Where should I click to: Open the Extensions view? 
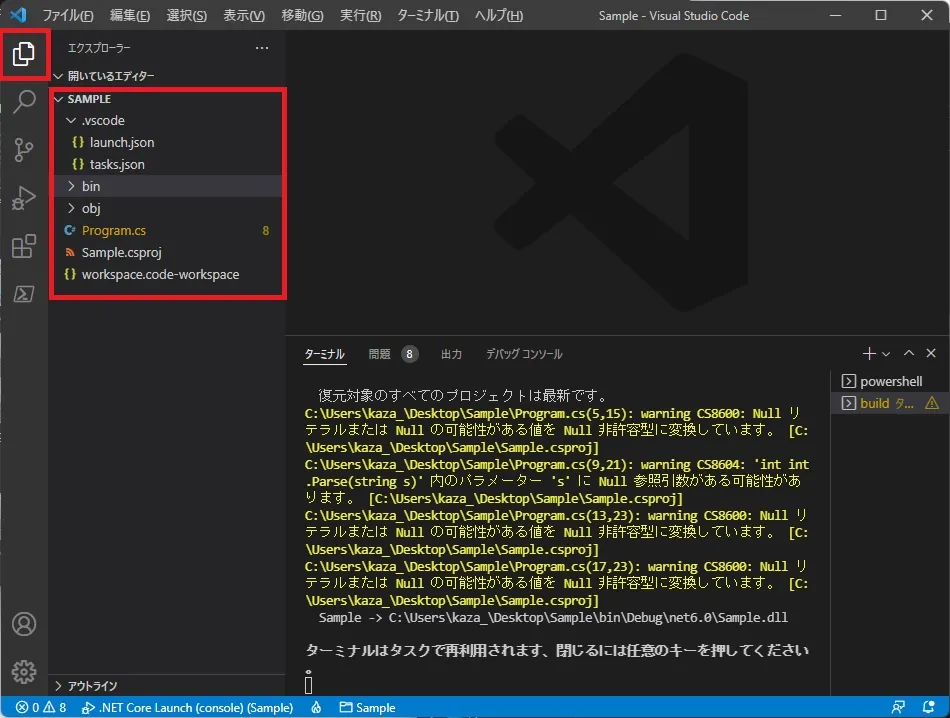coord(24,247)
